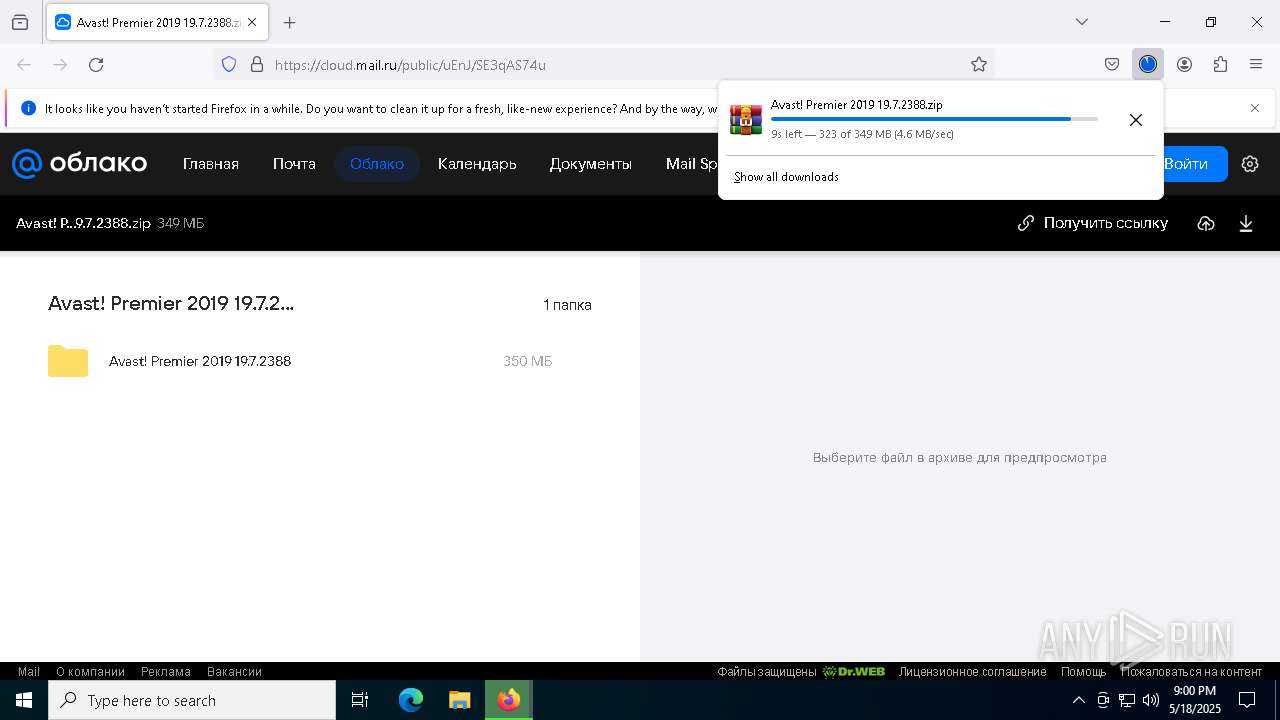The image size is (1280, 720).
Task: Open Лицензионное соглашение link
Action: click(972, 672)
